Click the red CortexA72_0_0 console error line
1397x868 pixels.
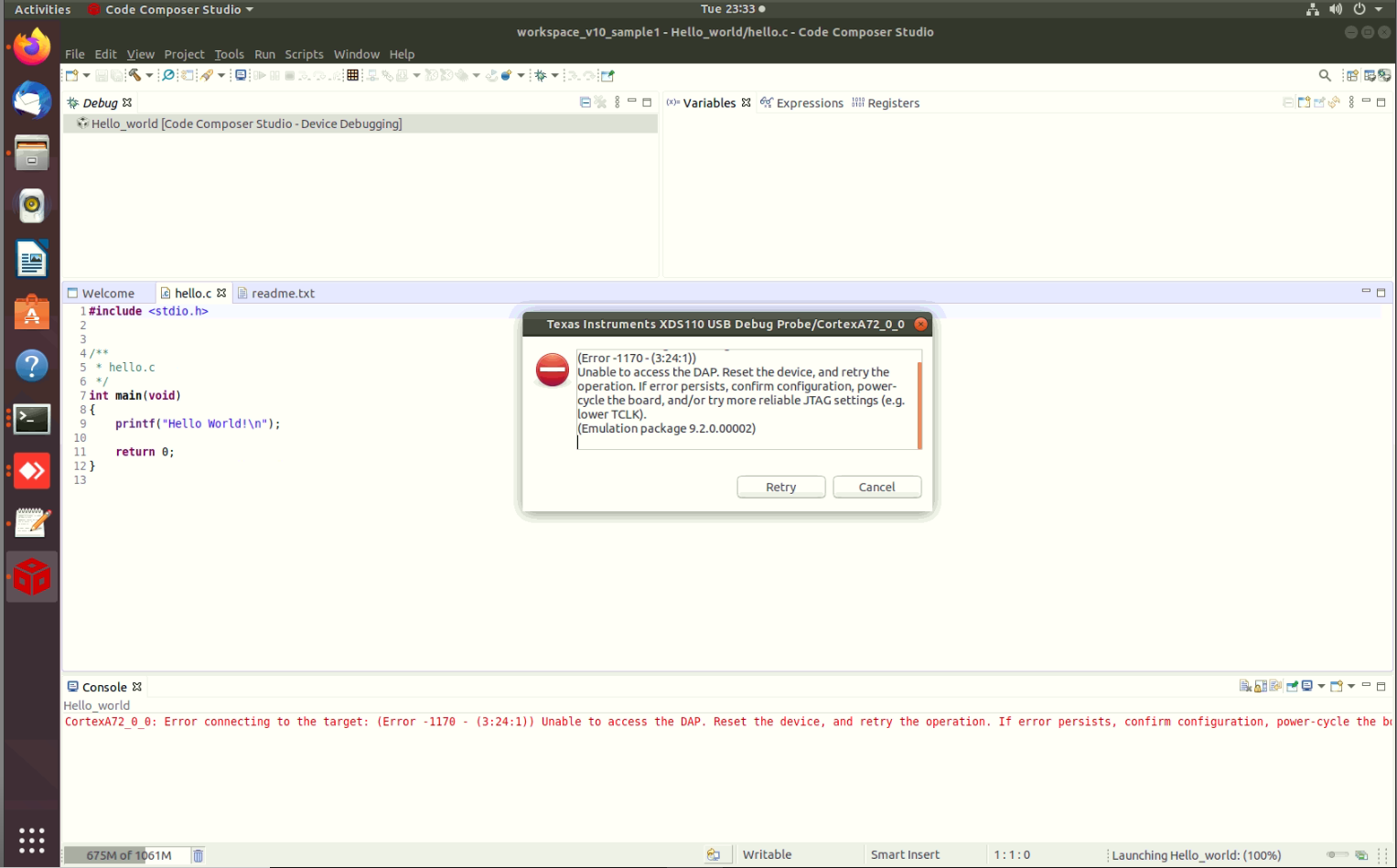pos(727,722)
